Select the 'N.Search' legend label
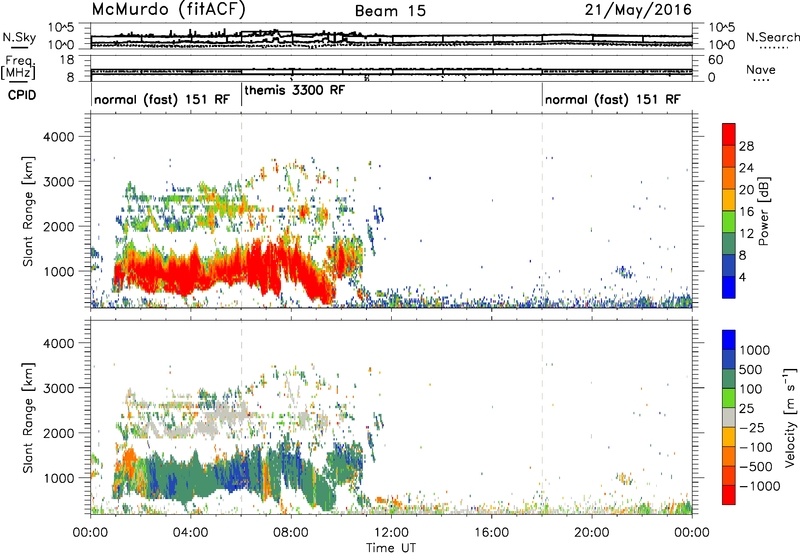 click(x=772, y=37)
